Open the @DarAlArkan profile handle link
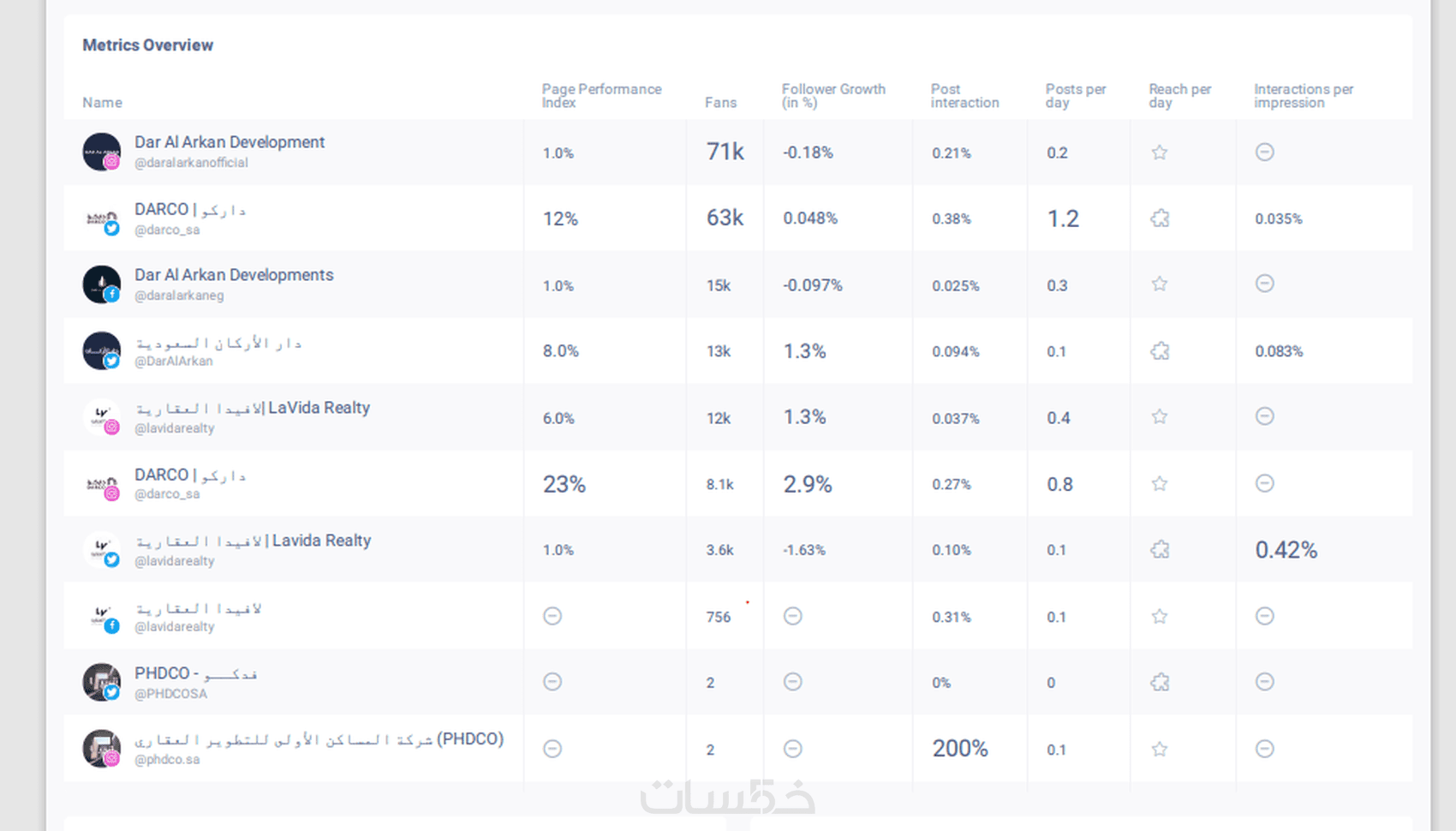Screen dimensions: 1456x831 click(173, 362)
